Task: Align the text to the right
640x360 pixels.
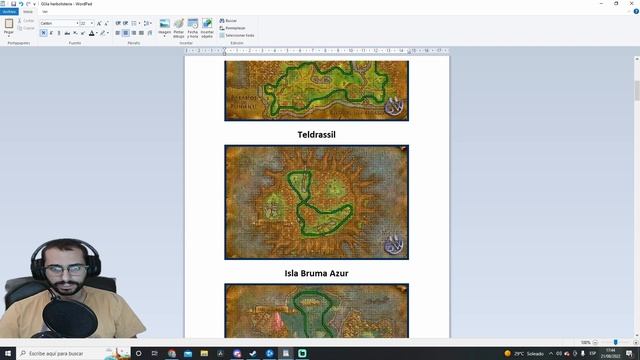Action: tap(133, 33)
